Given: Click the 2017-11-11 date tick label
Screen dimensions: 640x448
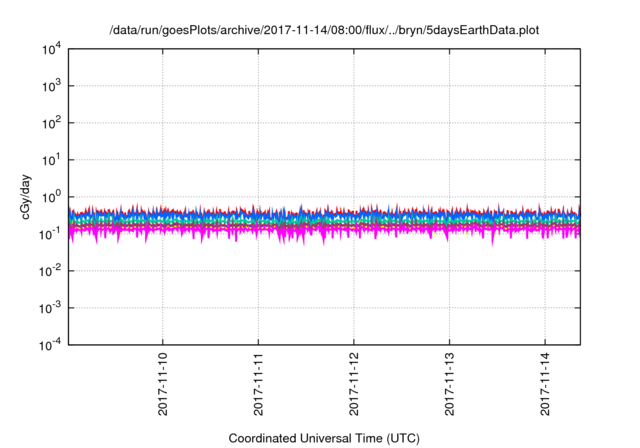Looking at the screenshot, I should pos(258,384).
